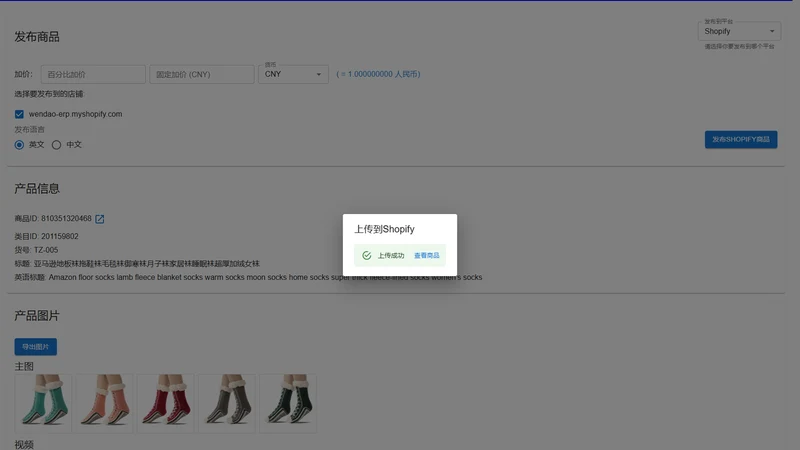Select the 英文 language radio button

pyautogui.click(x=19, y=145)
